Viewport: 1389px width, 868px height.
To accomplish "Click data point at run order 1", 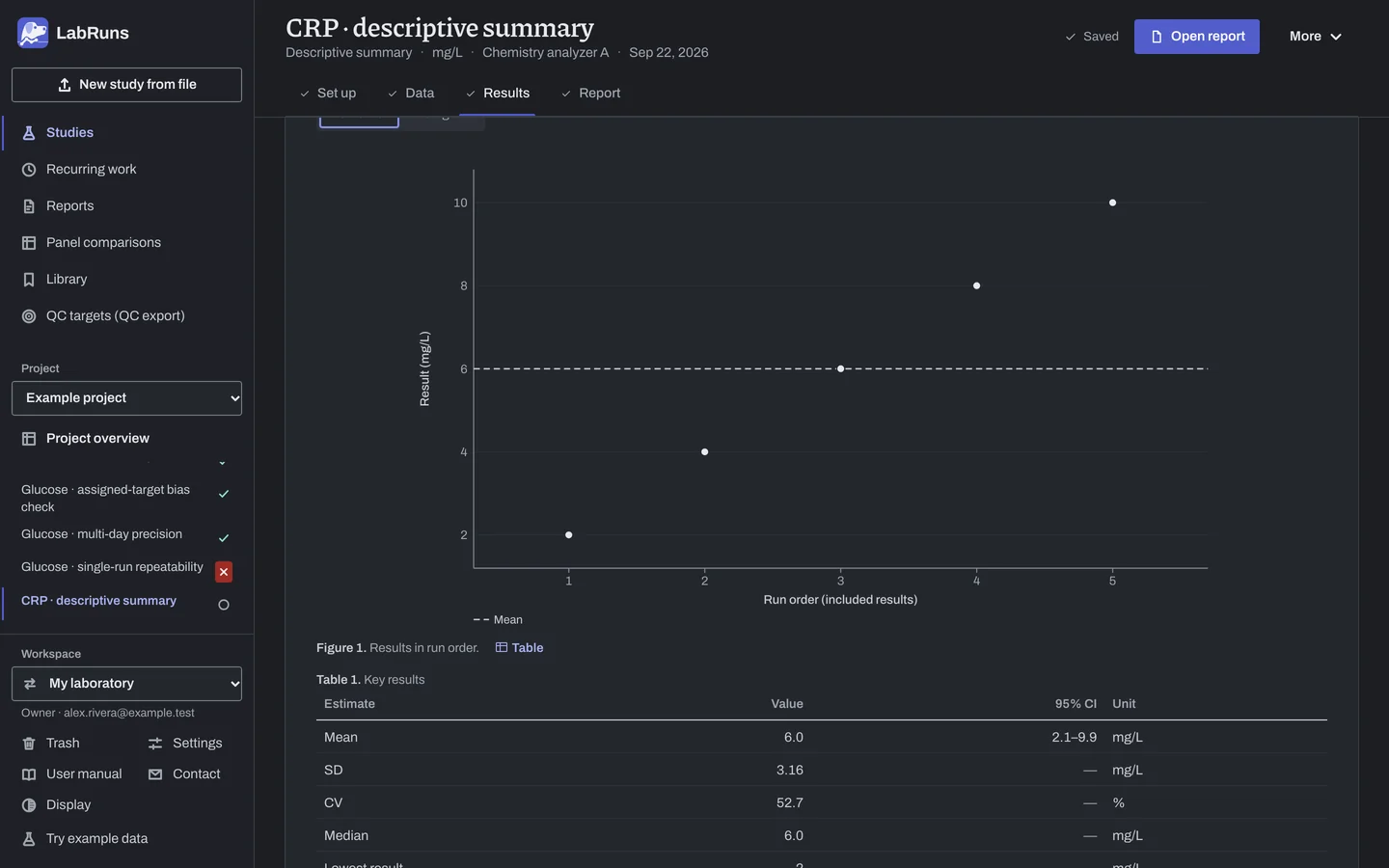I will point(569,534).
